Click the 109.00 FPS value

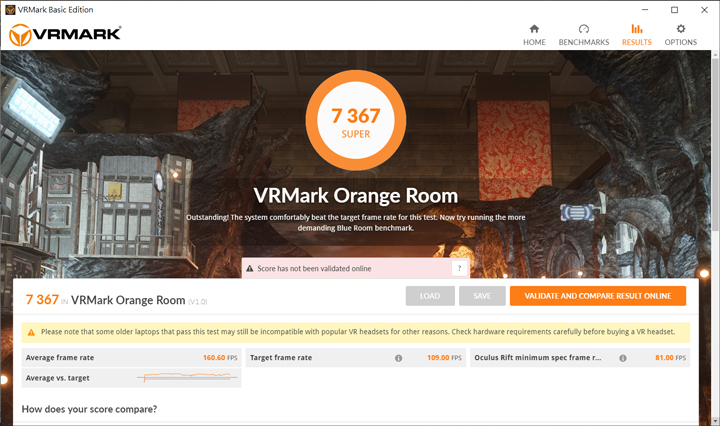pos(444,358)
